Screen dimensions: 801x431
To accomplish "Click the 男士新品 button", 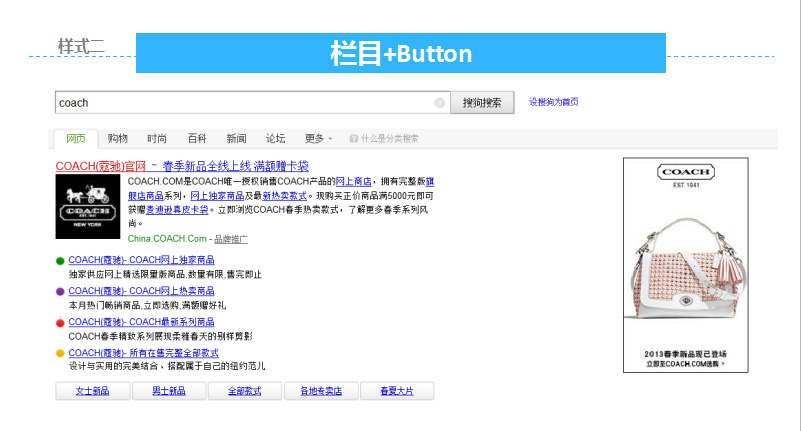I will pos(169,391).
